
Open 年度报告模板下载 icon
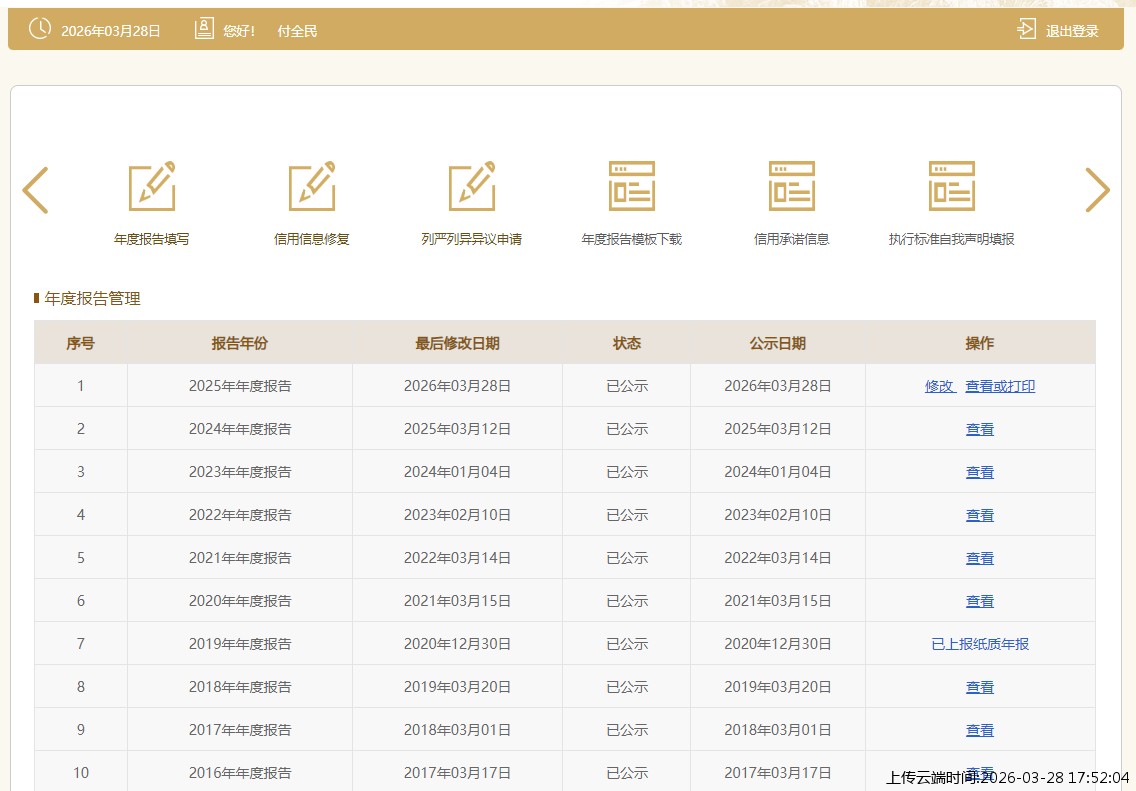tap(632, 186)
